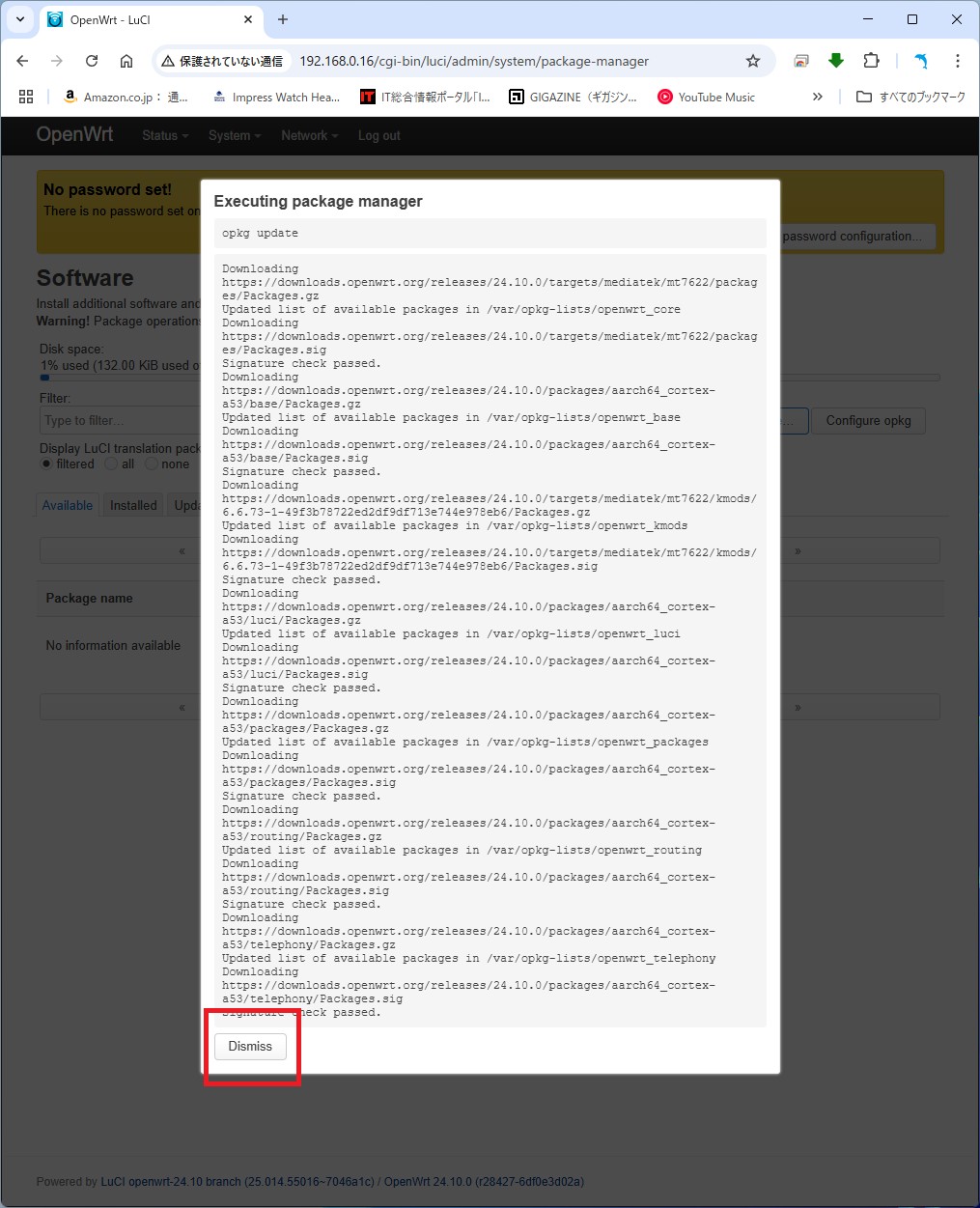Show the not-secure connection info
This screenshot has width=980, height=1208.
tap(223, 61)
